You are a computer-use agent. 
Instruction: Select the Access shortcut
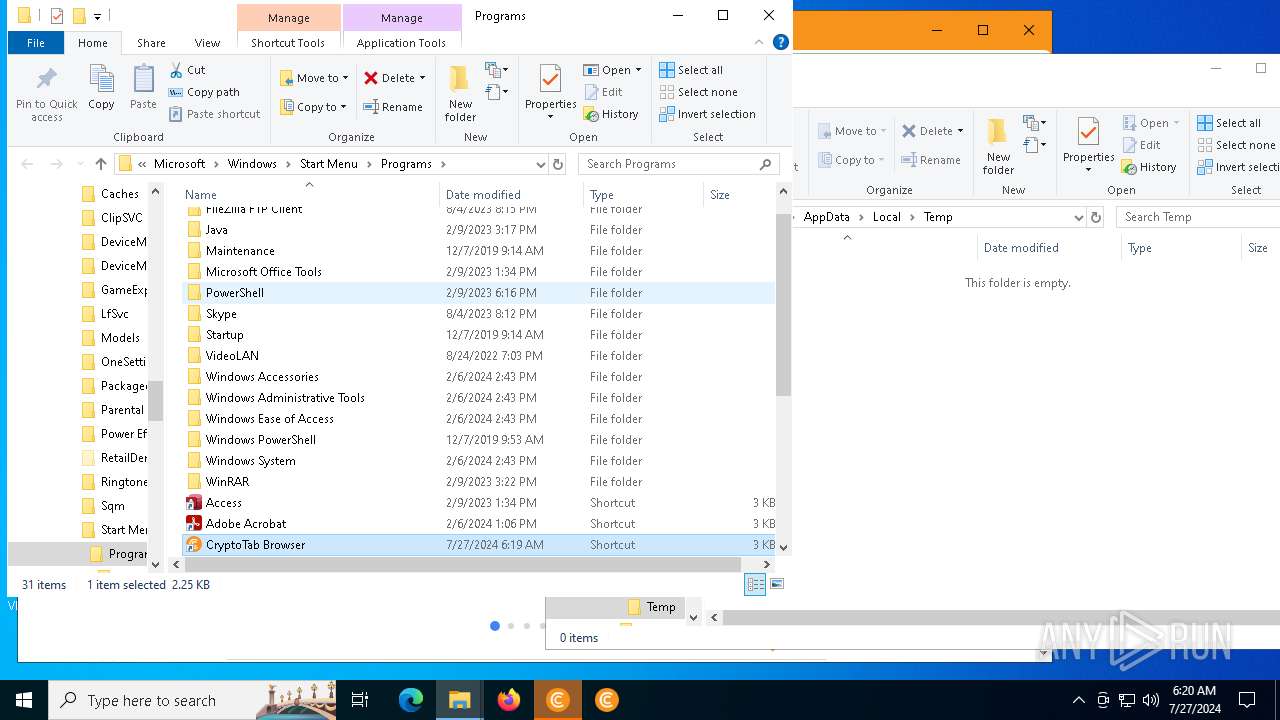pyautogui.click(x=478, y=503)
